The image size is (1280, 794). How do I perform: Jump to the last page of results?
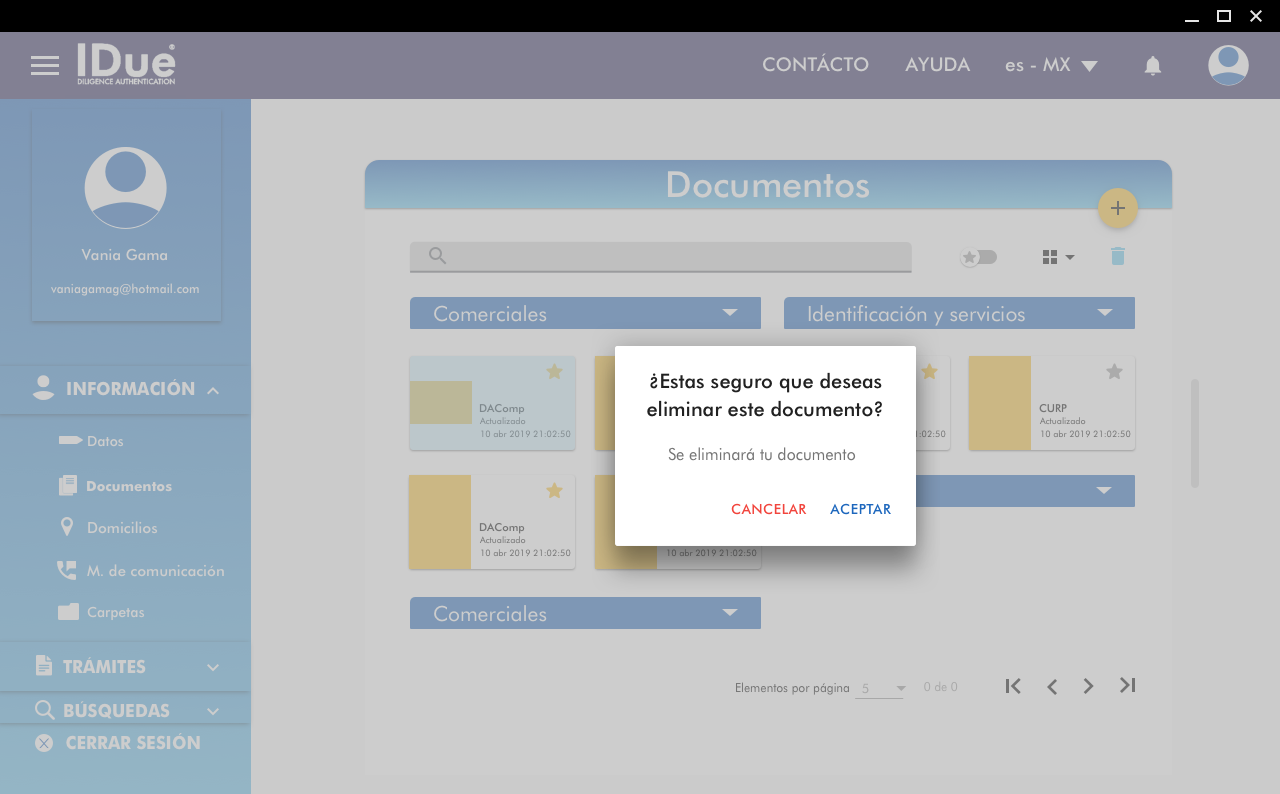1128,685
